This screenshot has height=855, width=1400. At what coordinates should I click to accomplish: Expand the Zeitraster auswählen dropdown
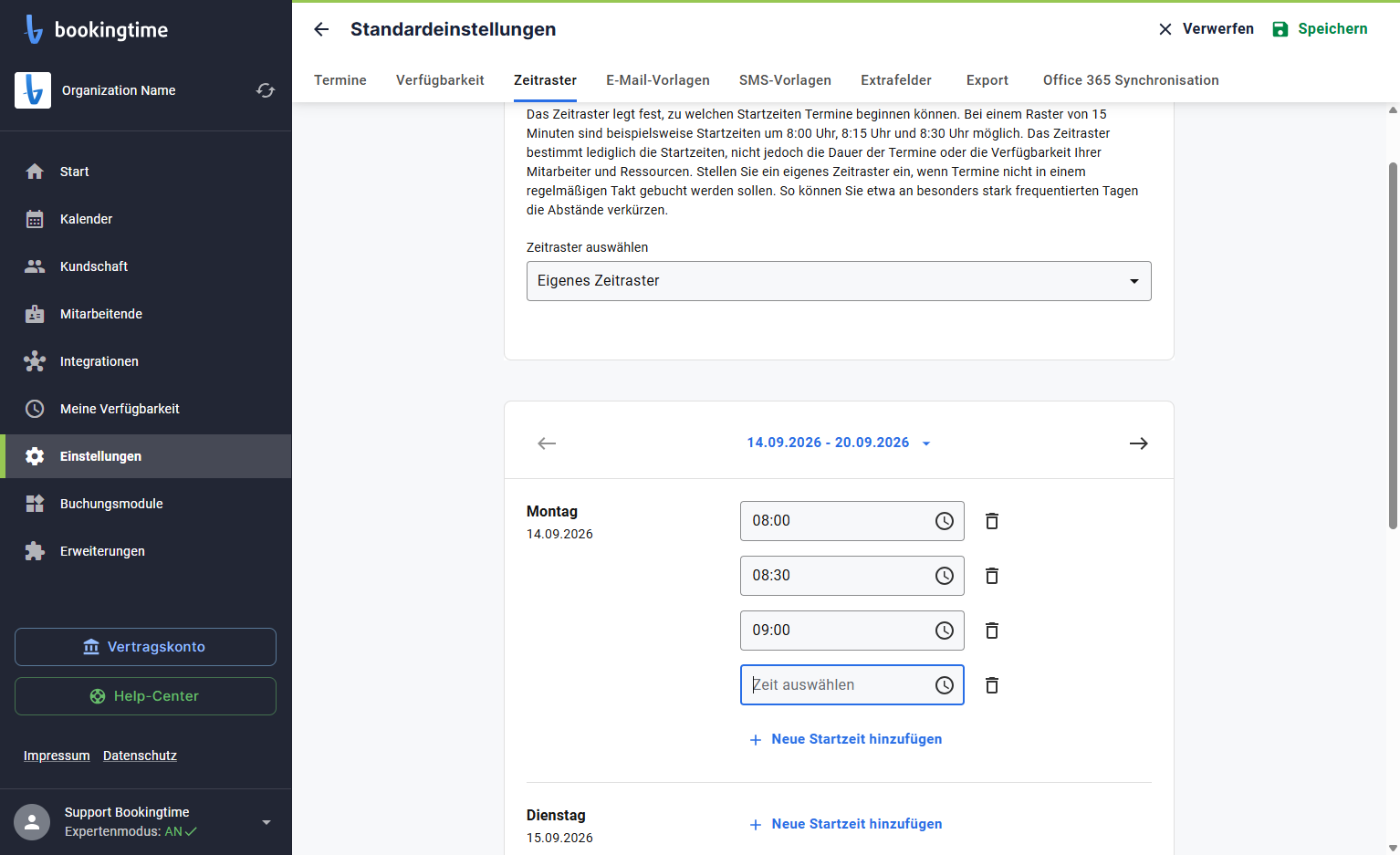click(839, 281)
